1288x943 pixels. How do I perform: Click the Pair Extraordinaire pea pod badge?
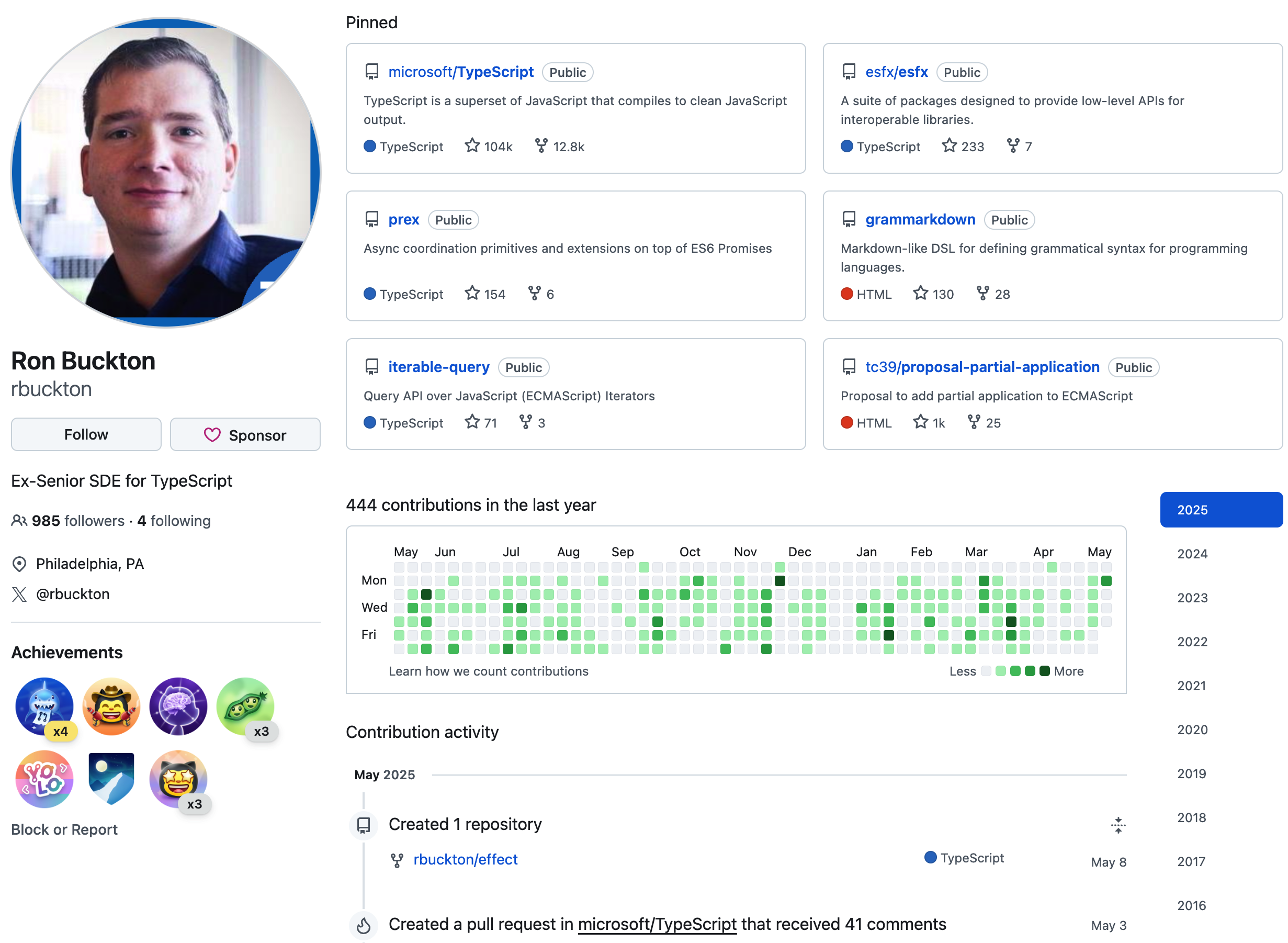pyautogui.click(x=245, y=706)
